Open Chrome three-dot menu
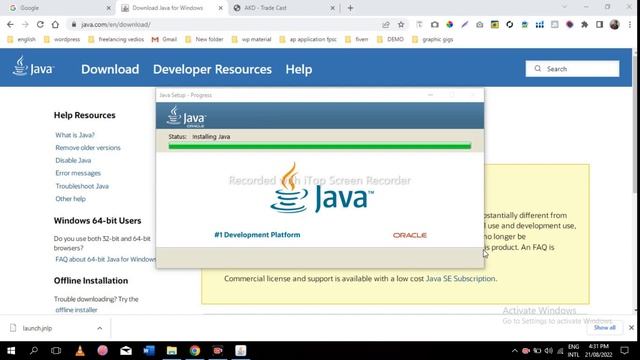 coord(630,24)
